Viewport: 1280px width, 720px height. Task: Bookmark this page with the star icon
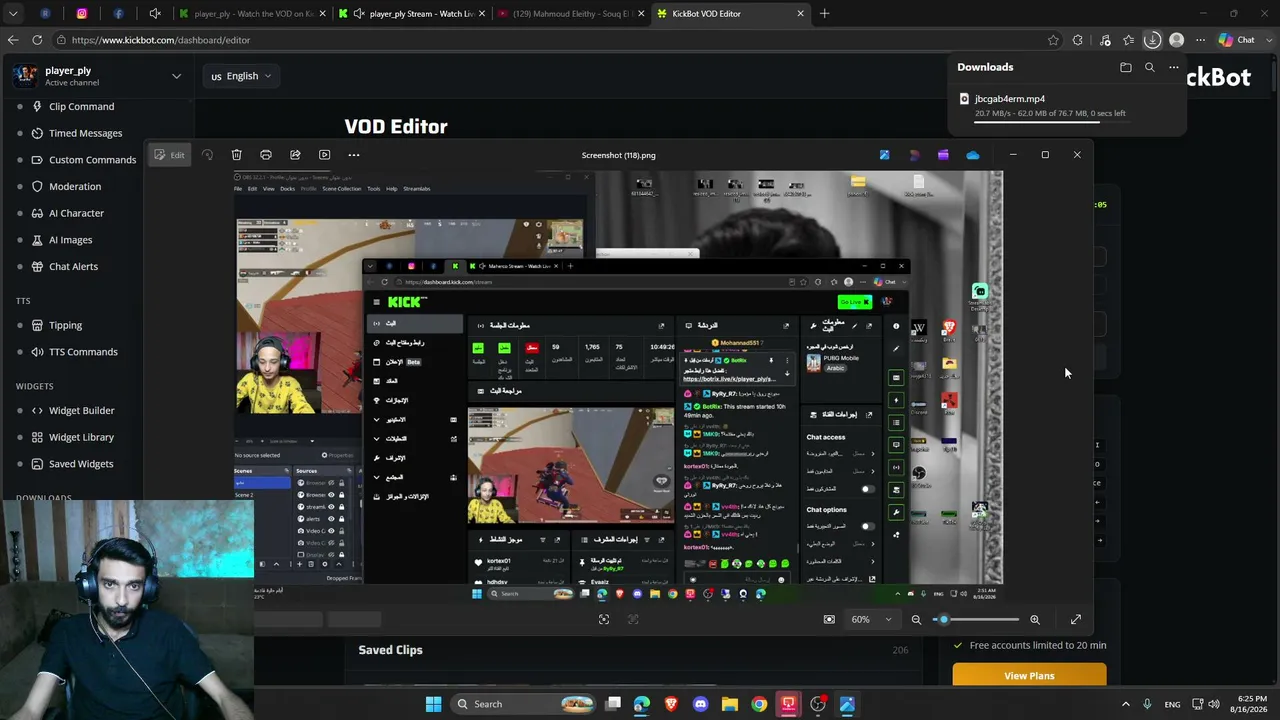(x=1053, y=40)
